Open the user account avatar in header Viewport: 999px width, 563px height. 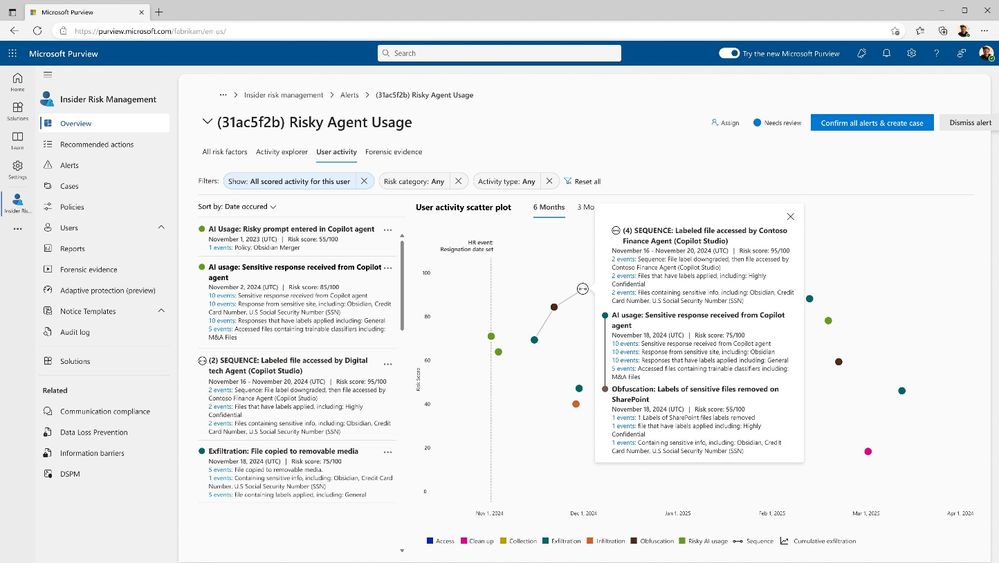986,53
